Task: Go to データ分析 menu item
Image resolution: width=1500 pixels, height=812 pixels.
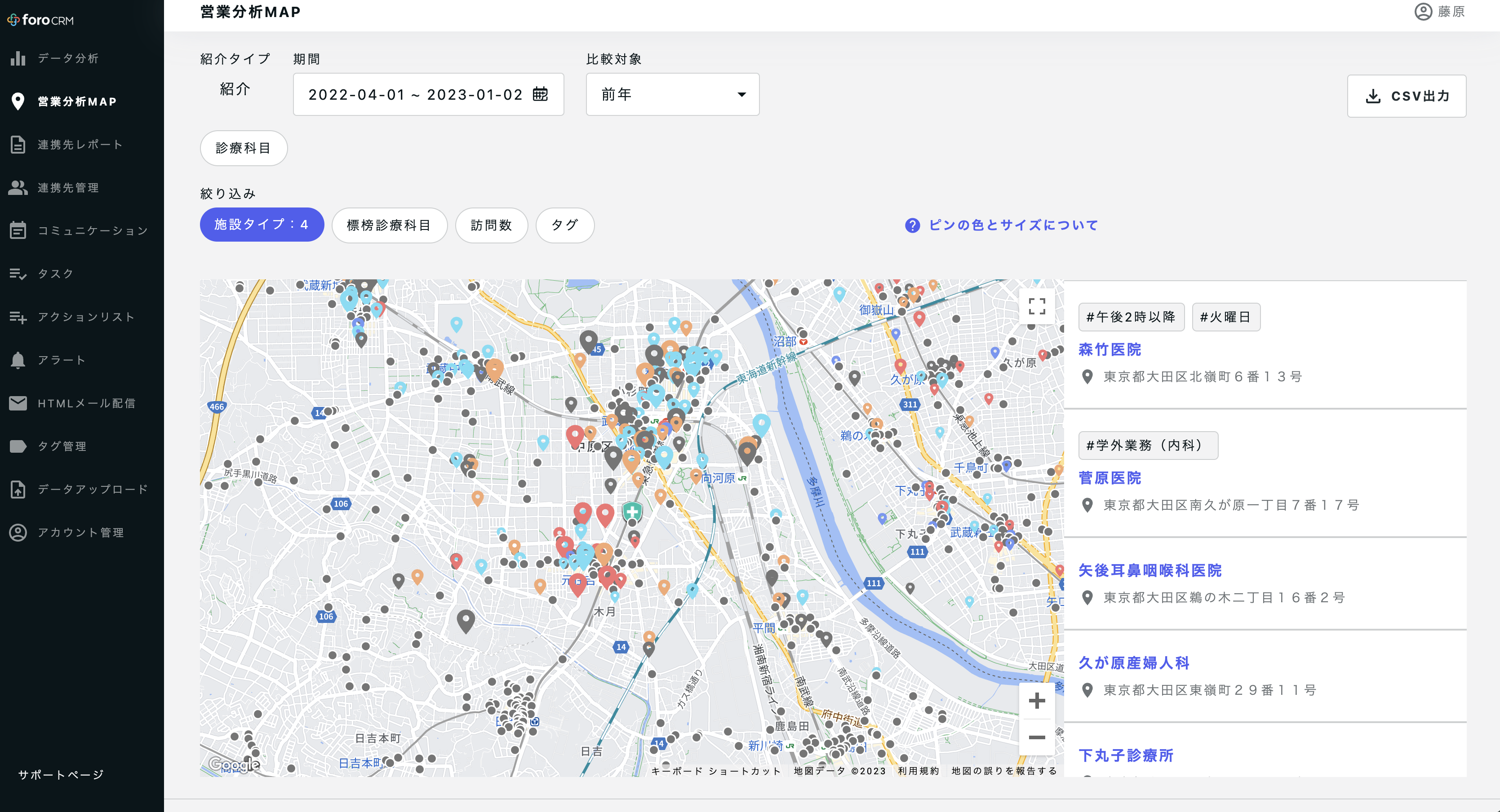Action: (68, 58)
